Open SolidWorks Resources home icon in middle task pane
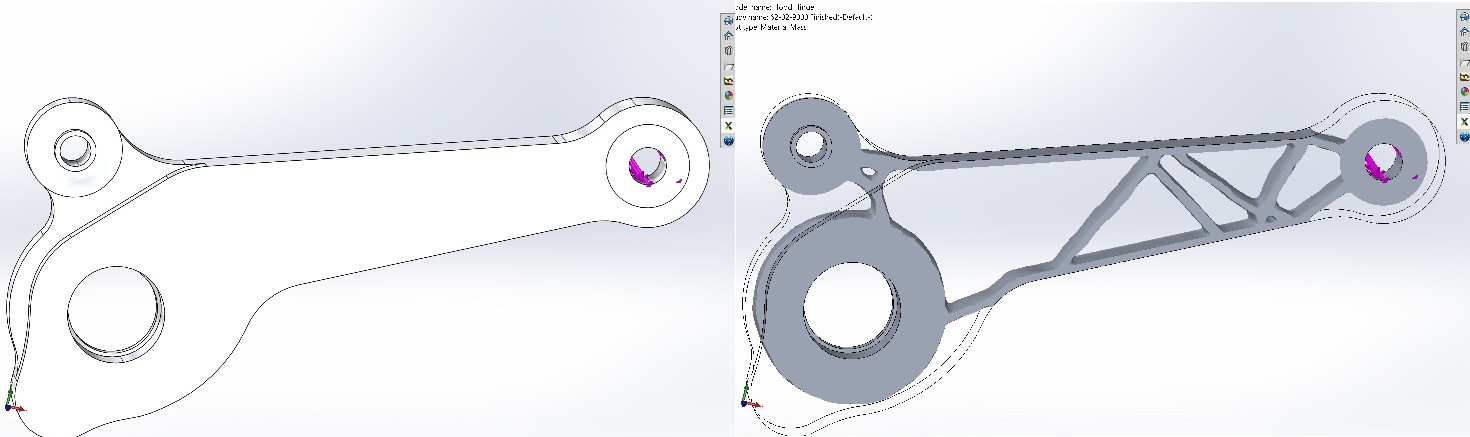 (728, 34)
